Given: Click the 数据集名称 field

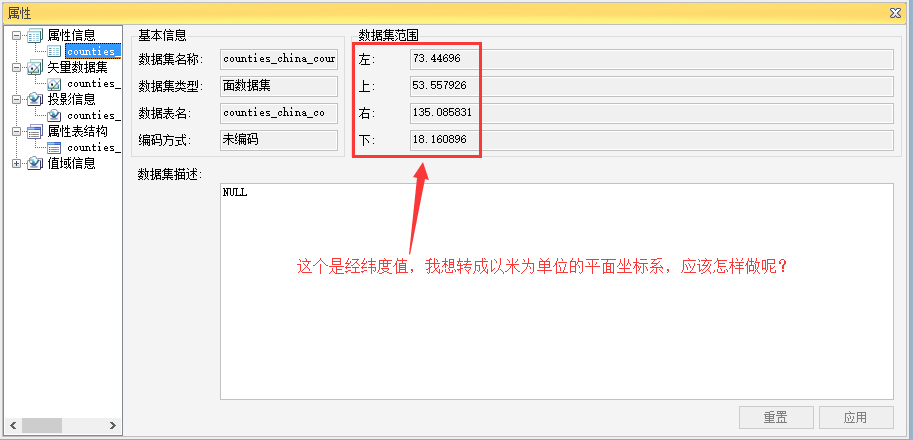Looking at the screenshot, I should tap(279, 59).
